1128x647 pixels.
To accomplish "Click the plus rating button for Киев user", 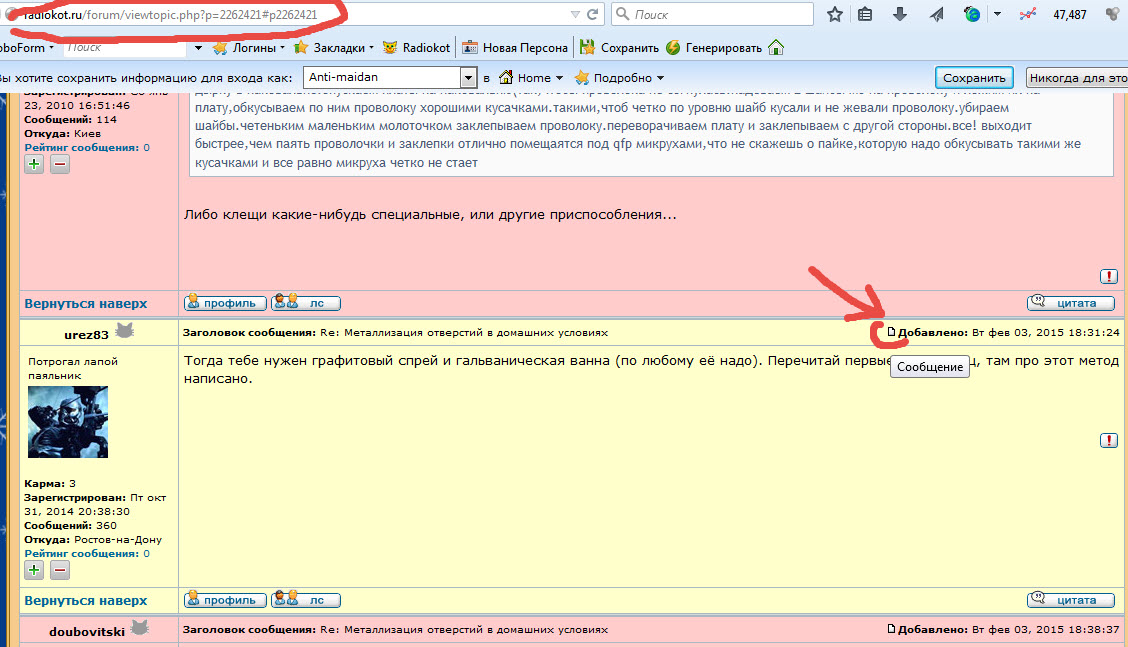I will [34, 164].
